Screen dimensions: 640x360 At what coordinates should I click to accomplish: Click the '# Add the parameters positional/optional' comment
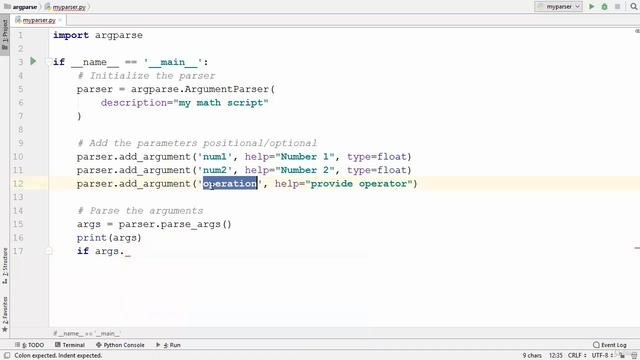[197, 143]
